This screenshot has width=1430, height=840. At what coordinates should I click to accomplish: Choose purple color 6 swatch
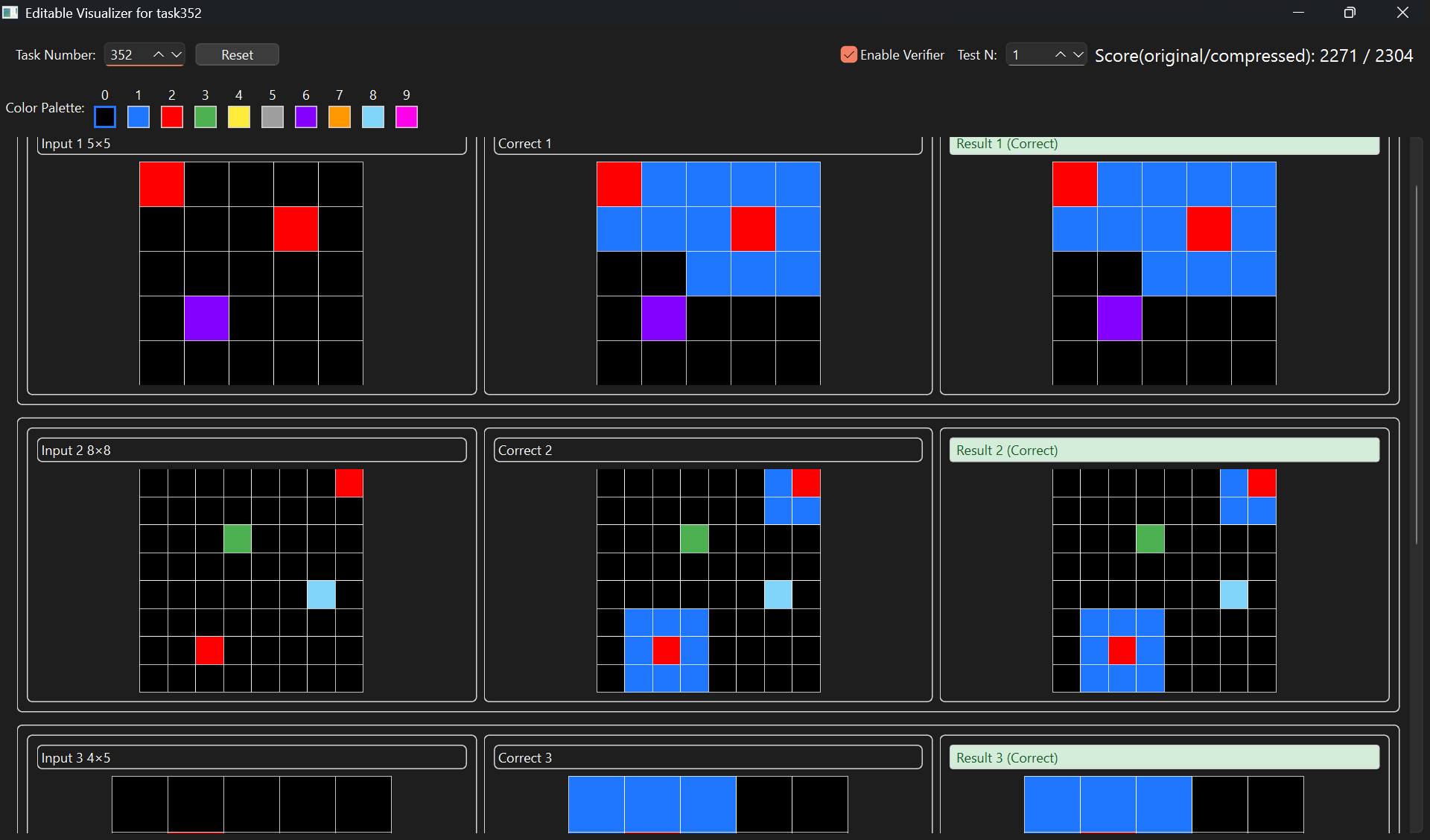click(306, 117)
